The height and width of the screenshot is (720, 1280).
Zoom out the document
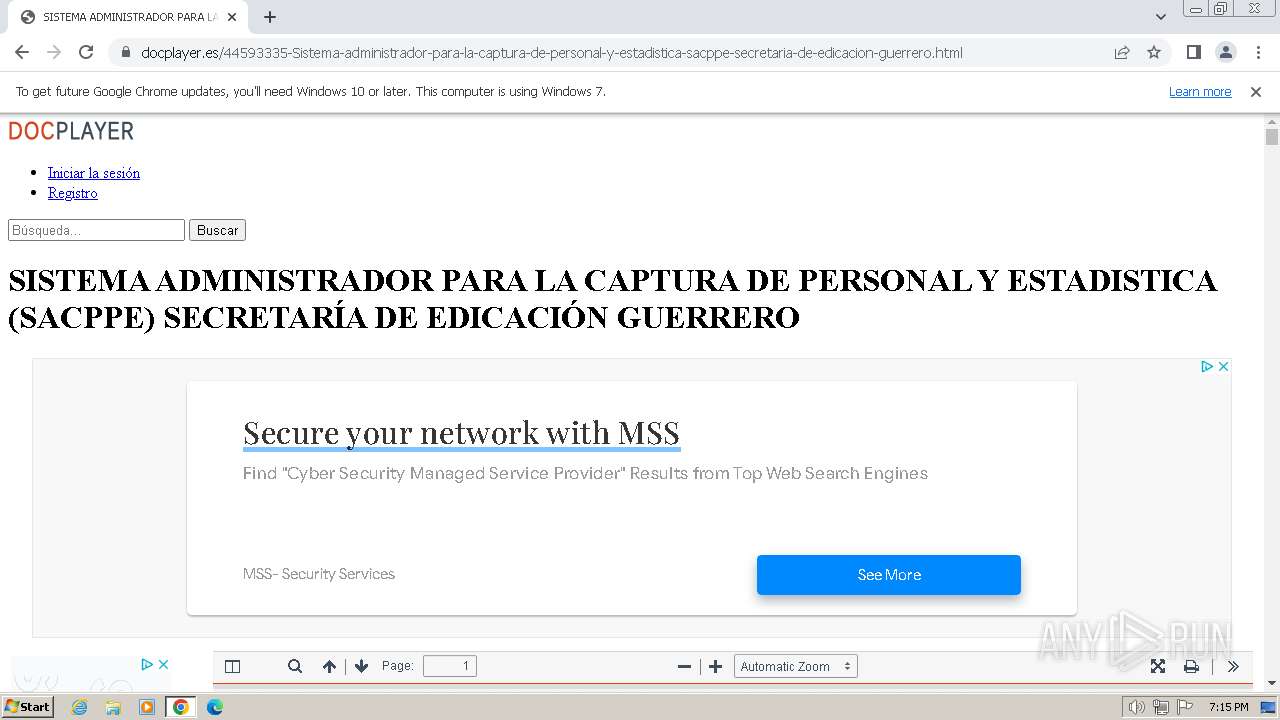tap(684, 667)
